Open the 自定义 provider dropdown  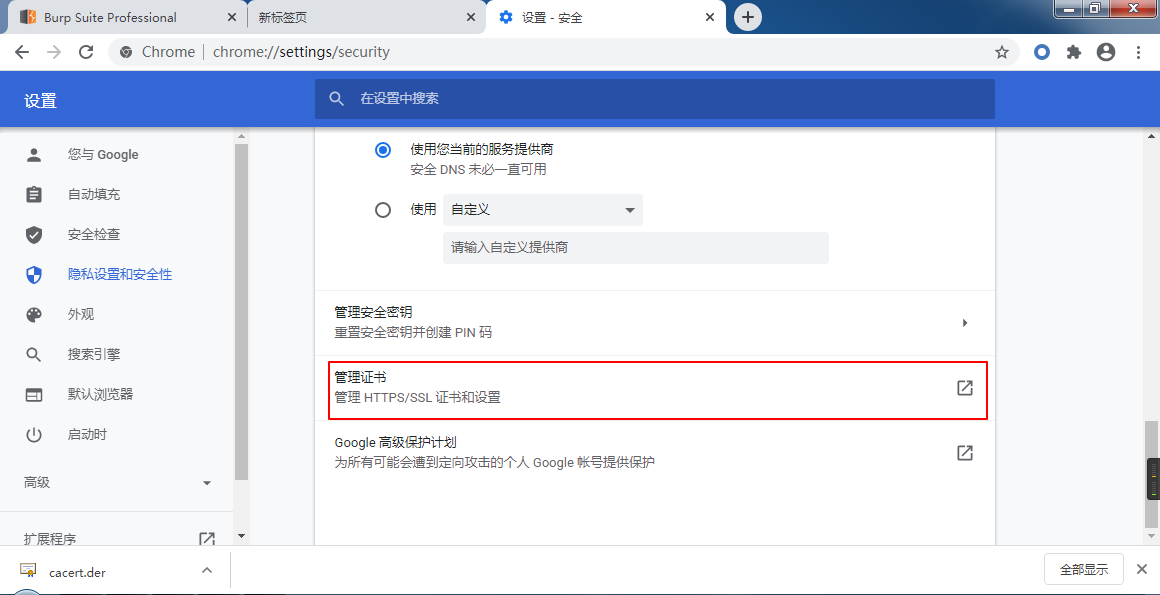pyautogui.click(x=543, y=210)
